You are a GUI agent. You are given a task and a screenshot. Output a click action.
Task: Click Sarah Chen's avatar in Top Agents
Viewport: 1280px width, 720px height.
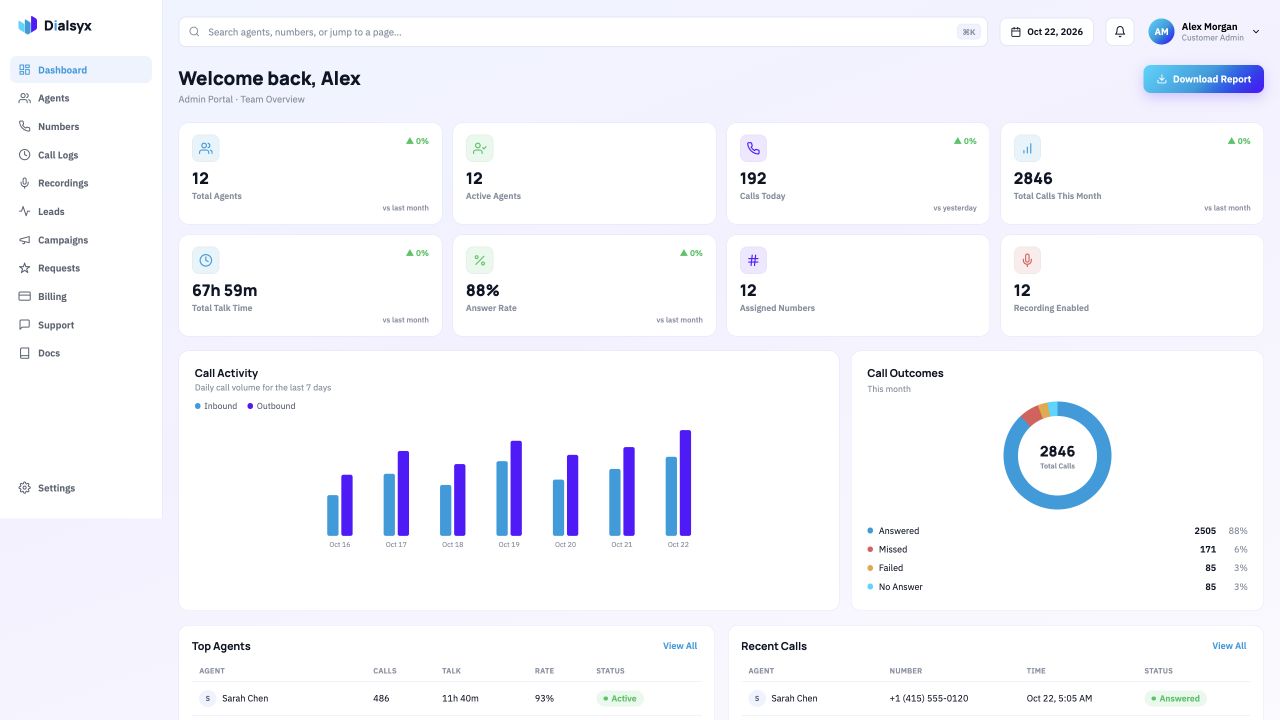207,698
